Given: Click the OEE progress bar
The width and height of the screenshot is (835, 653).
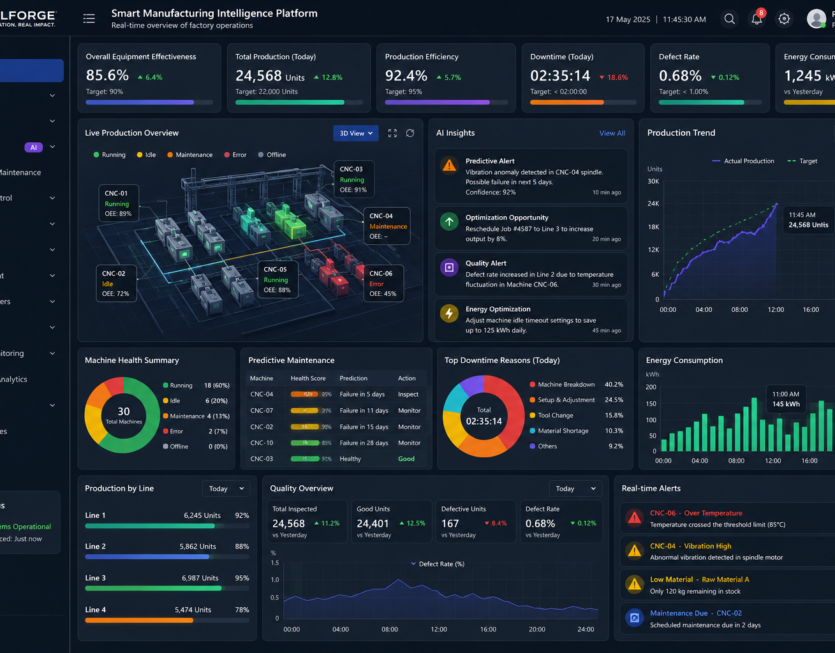Looking at the screenshot, I should (149, 102).
